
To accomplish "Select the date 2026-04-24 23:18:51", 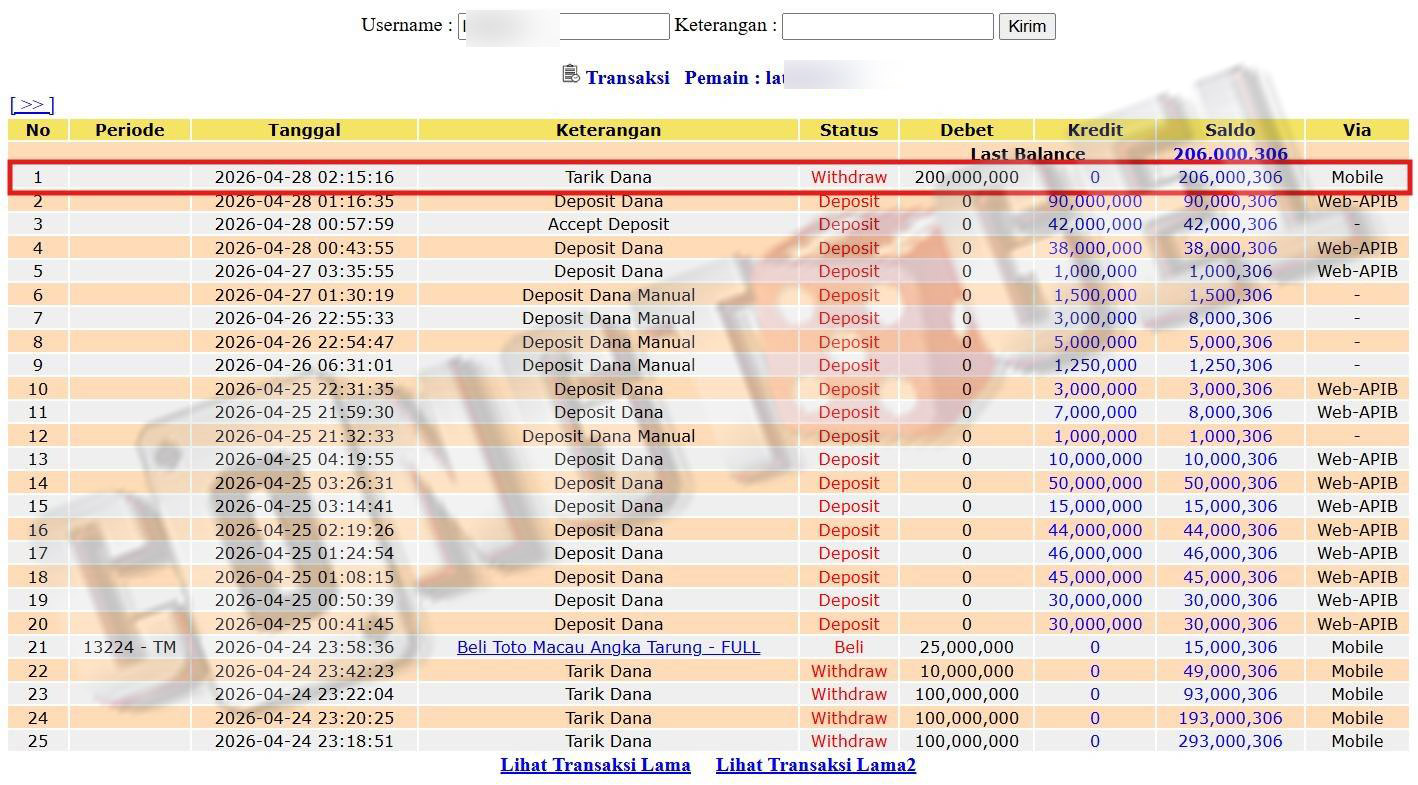I will 304,741.
